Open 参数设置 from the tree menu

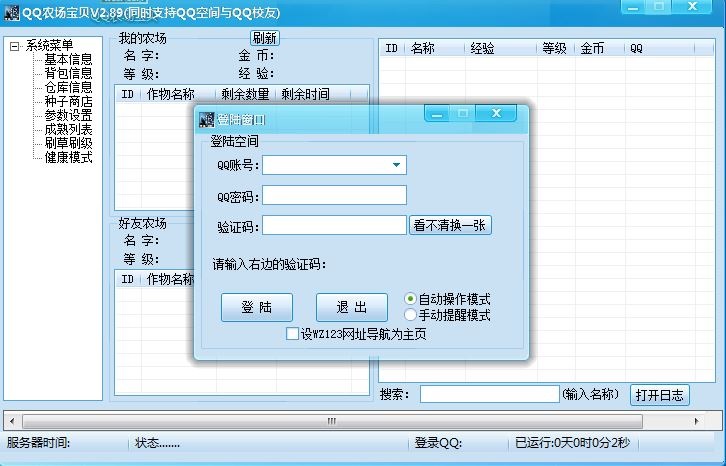click(68, 115)
